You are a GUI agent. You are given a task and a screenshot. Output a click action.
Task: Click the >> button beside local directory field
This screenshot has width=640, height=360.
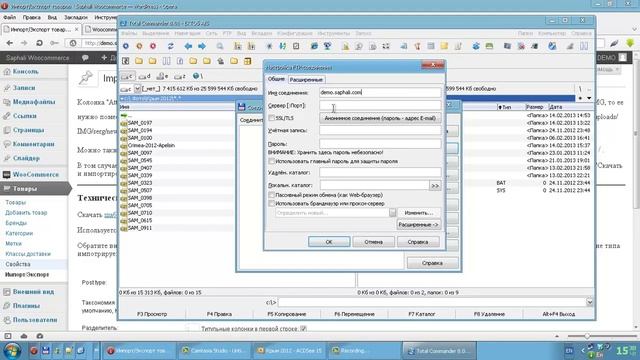[x=435, y=186]
